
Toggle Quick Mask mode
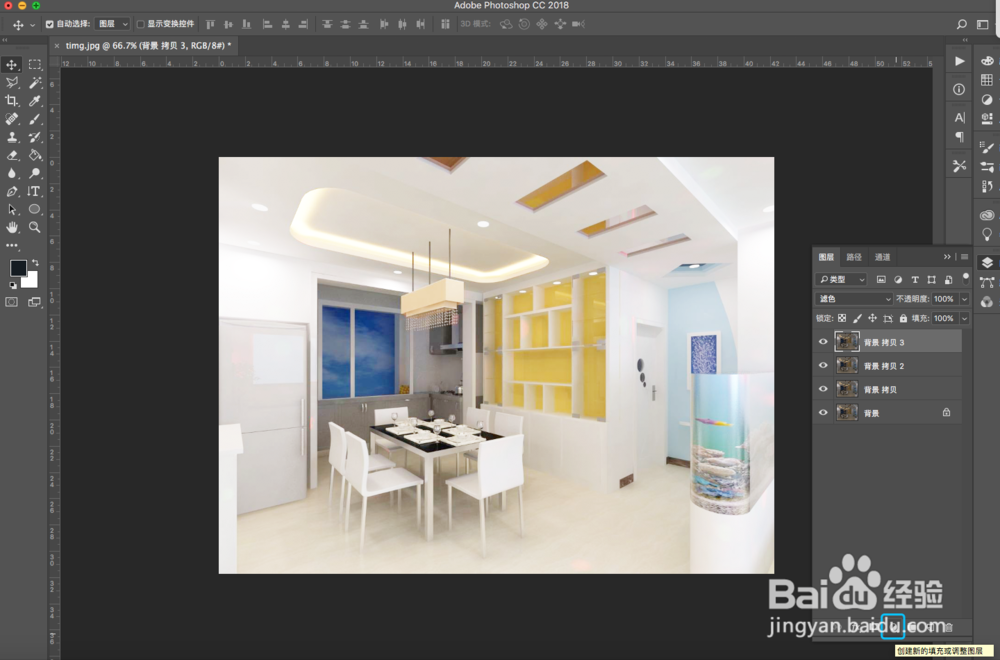[x=11, y=302]
